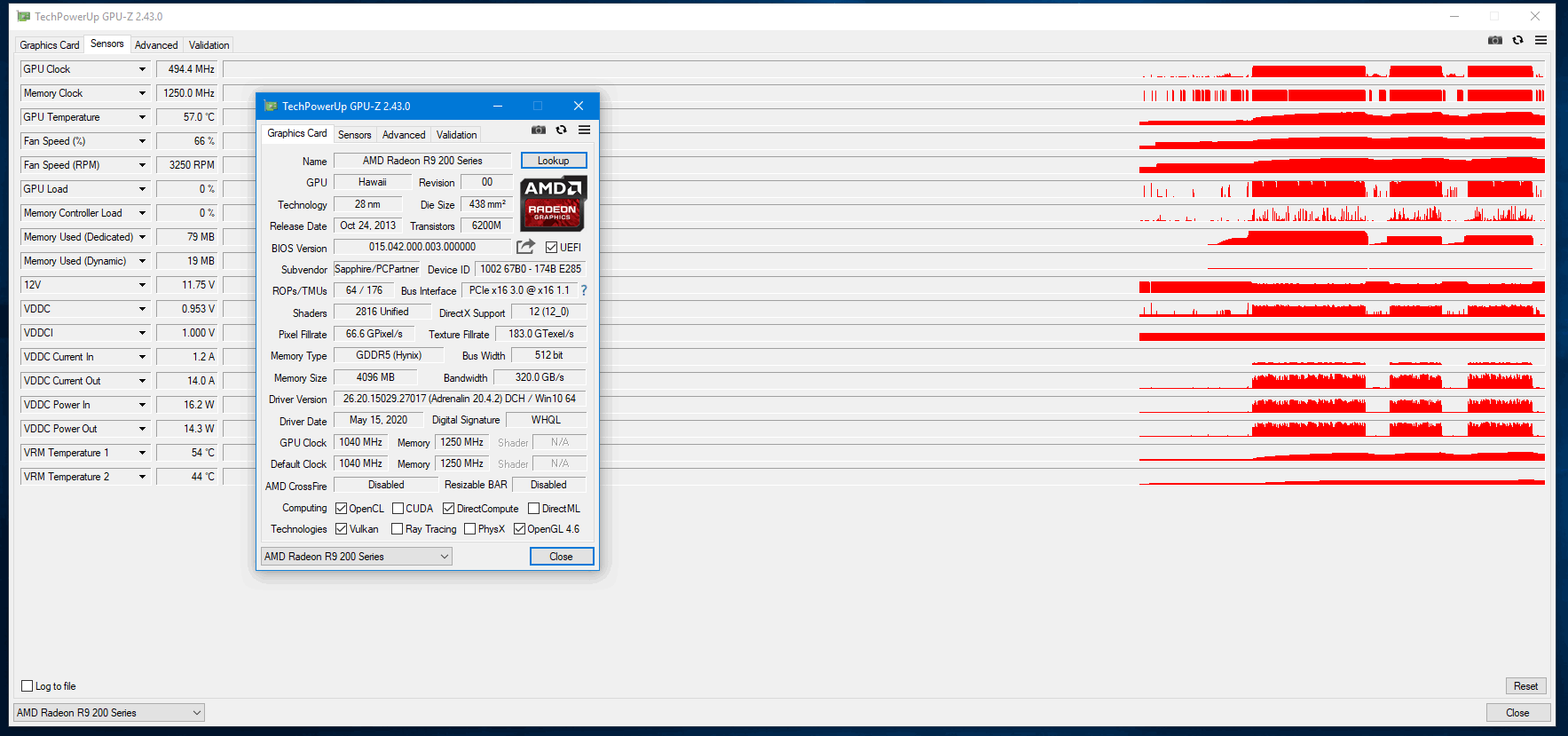Screen dimensions: 1568x736
Task: Open hamburger menu in Sensors window
Action: 1540,40
